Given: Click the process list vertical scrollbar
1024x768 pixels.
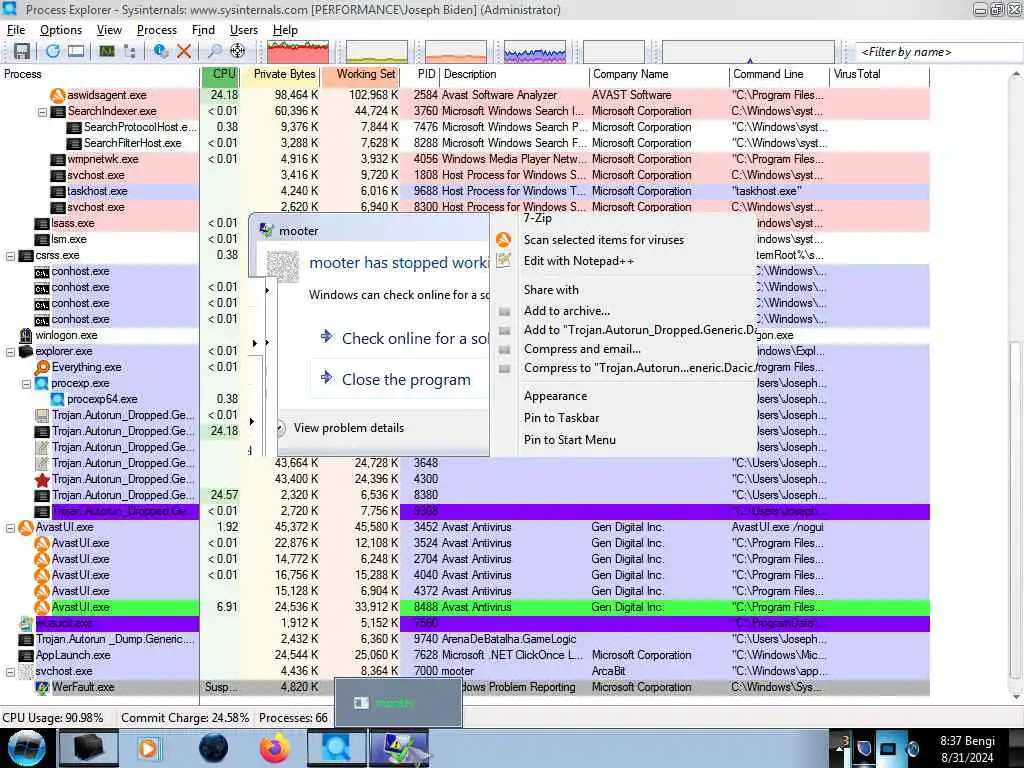Looking at the screenshot, I should click(1015, 509).
